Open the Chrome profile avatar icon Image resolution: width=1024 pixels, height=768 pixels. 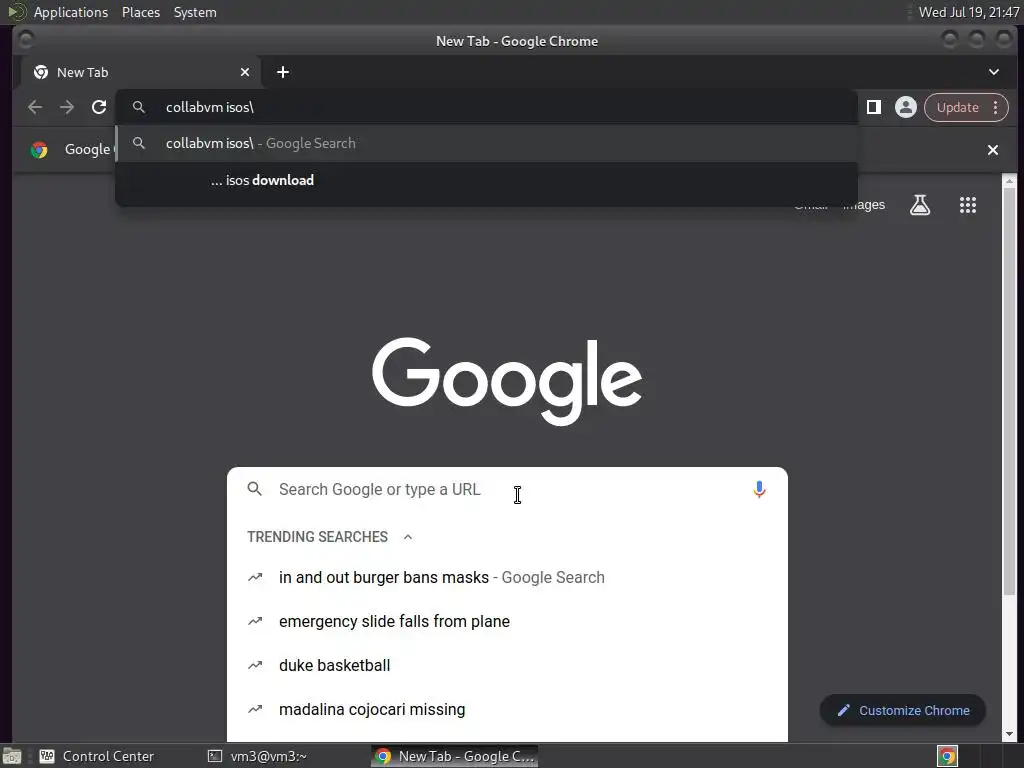(906, 107)
